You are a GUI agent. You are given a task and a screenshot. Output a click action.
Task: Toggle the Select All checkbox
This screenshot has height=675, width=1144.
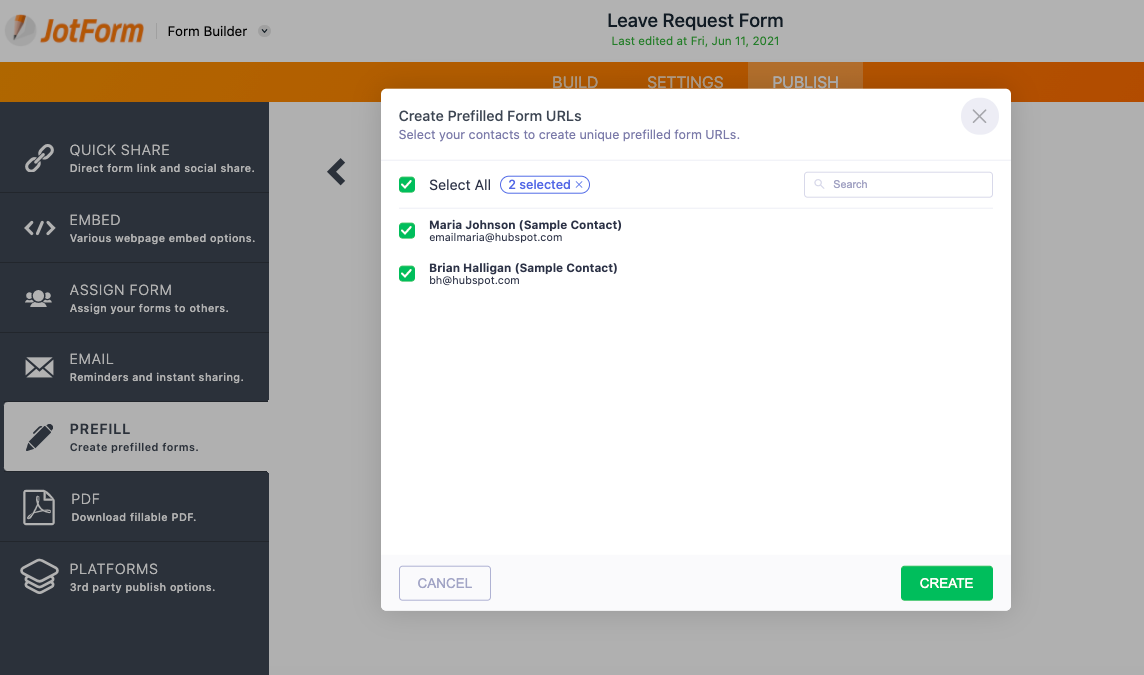coord(407,185)
